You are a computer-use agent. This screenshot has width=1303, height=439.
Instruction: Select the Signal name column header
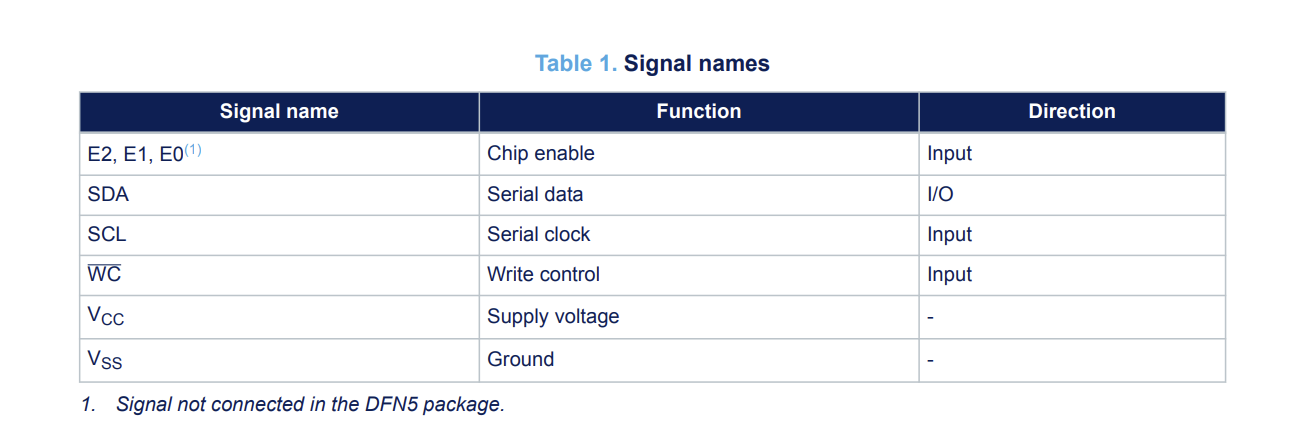[x=279, y=112]
